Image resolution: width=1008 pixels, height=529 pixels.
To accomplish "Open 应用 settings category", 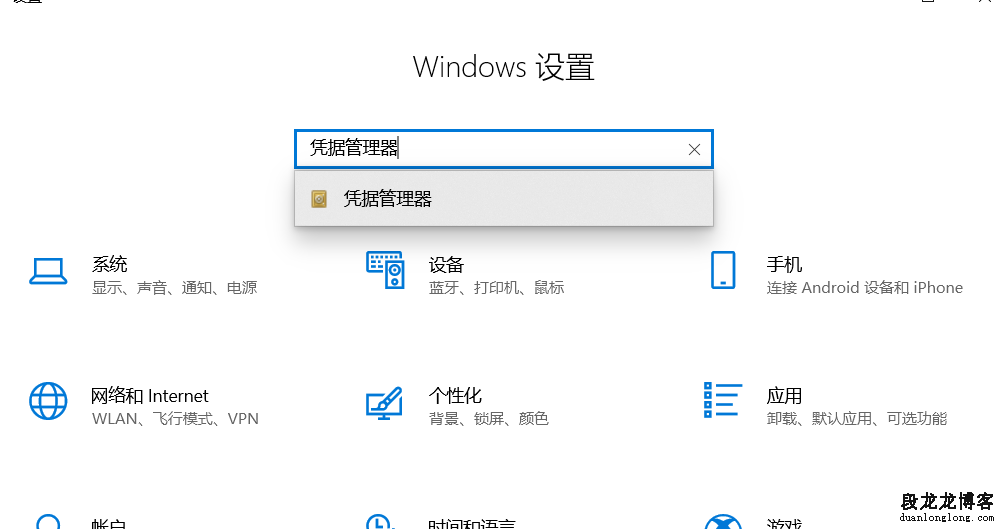I will coord(784,395).
